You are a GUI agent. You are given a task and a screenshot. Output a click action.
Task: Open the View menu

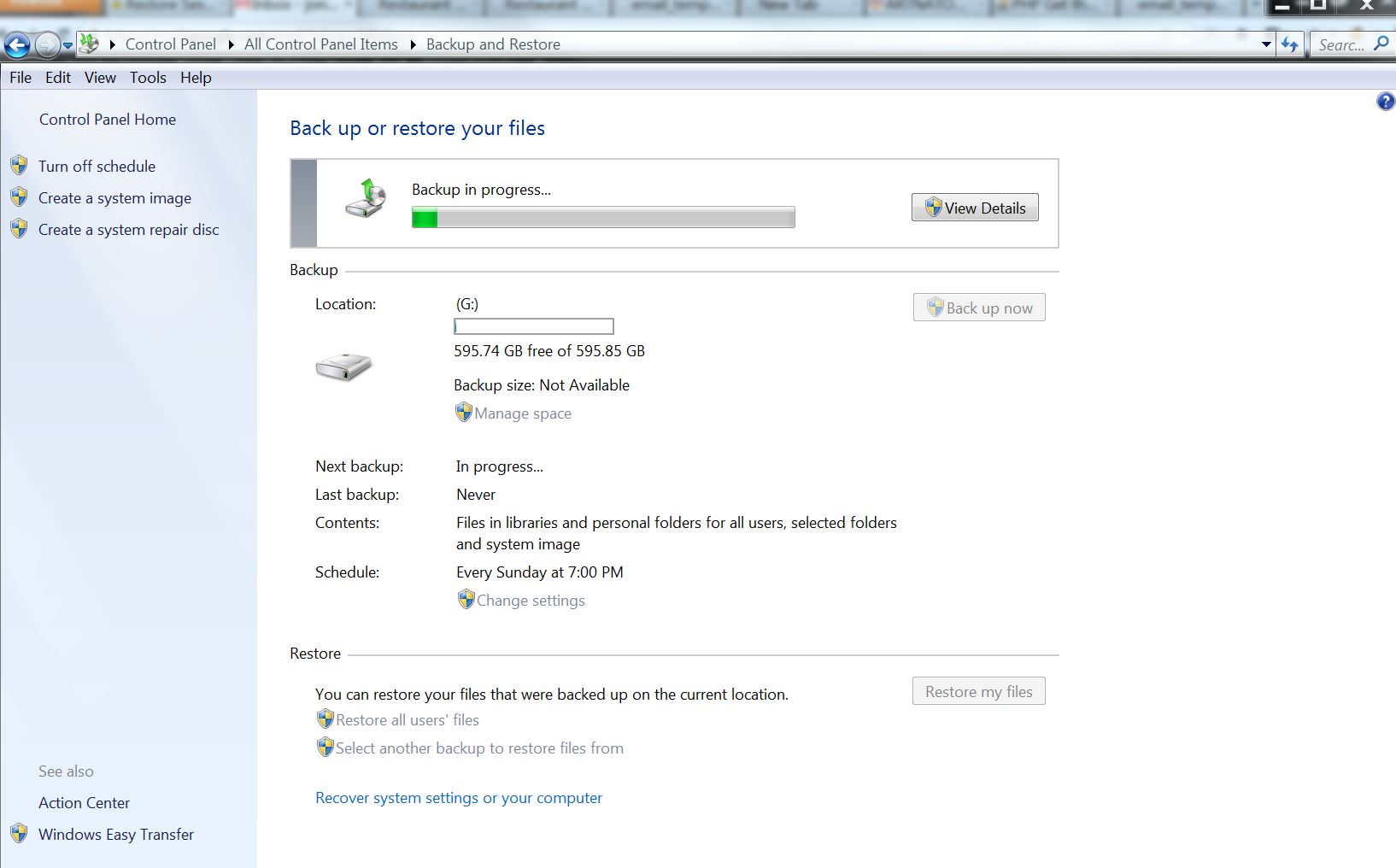(x=100, y=78)
